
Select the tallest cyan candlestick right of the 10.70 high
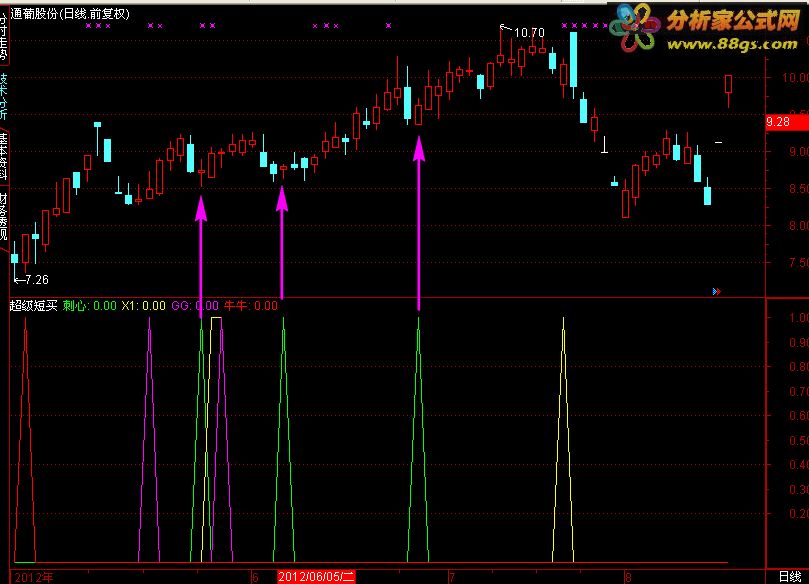(x=573, y=59)
